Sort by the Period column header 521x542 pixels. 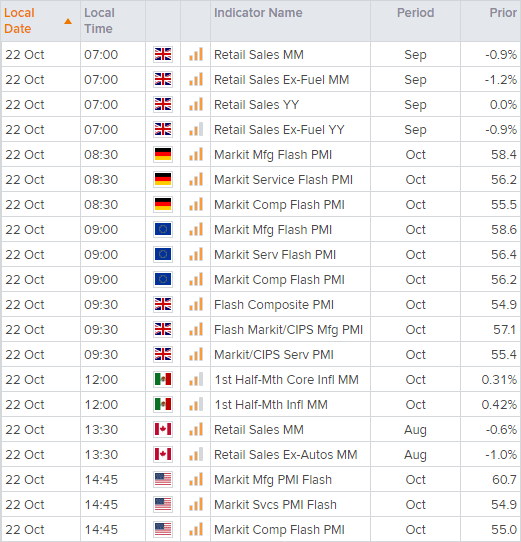click(x=415, y=13)
